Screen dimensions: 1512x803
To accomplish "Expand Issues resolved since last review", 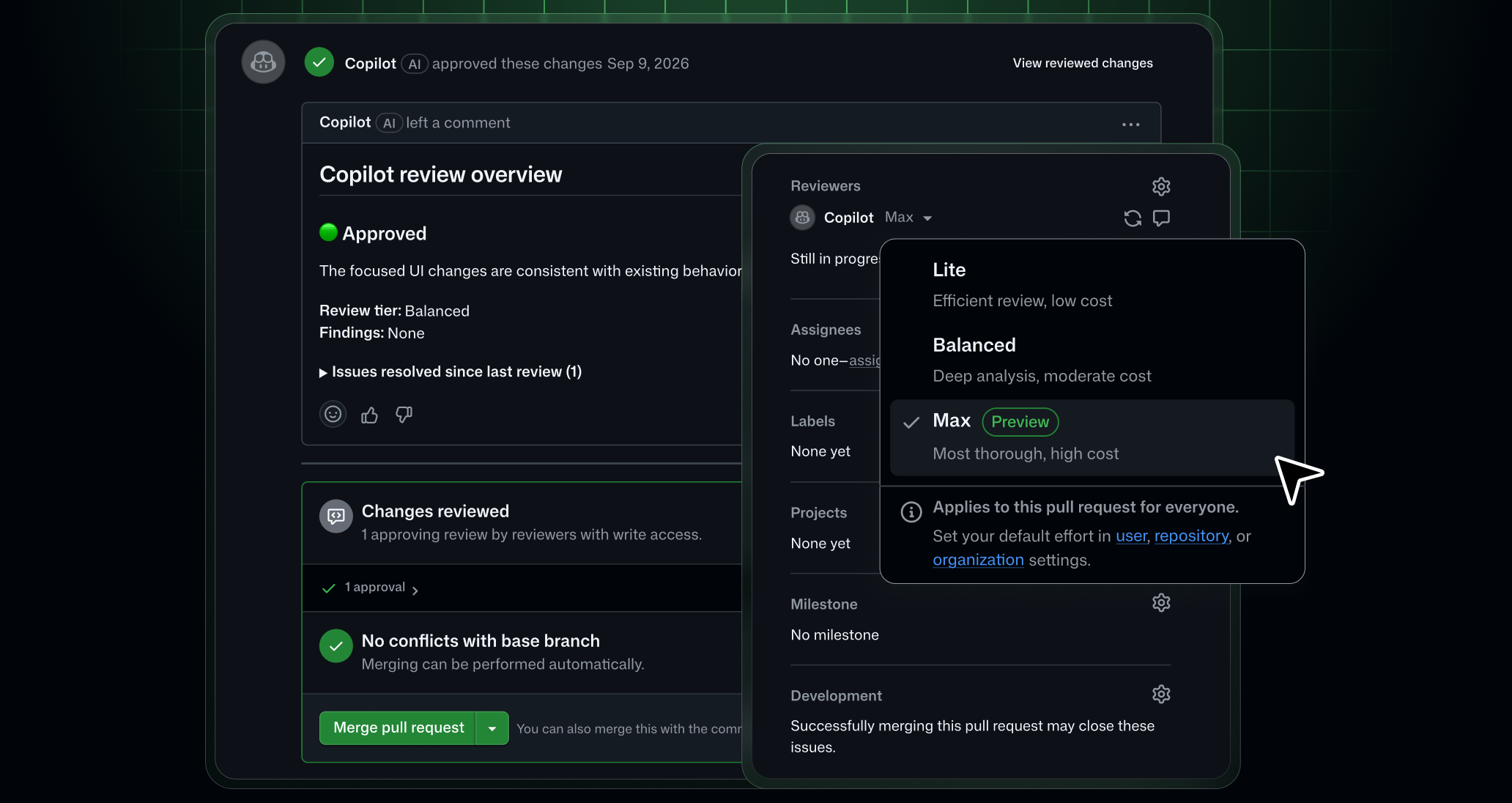I will point(451,372).
